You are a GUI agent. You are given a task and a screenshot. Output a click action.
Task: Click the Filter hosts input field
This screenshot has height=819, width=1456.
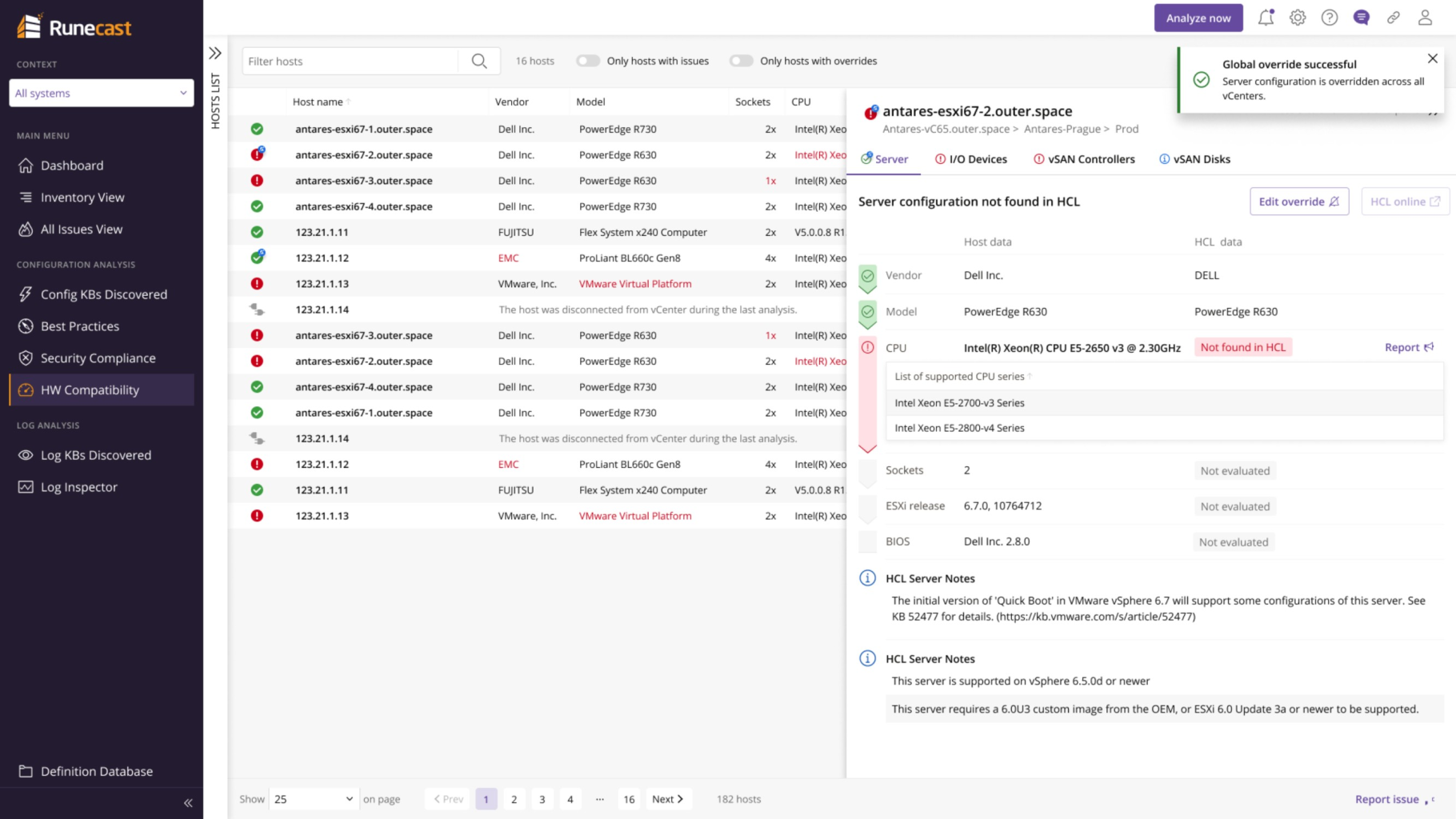[x=350, y=61]
